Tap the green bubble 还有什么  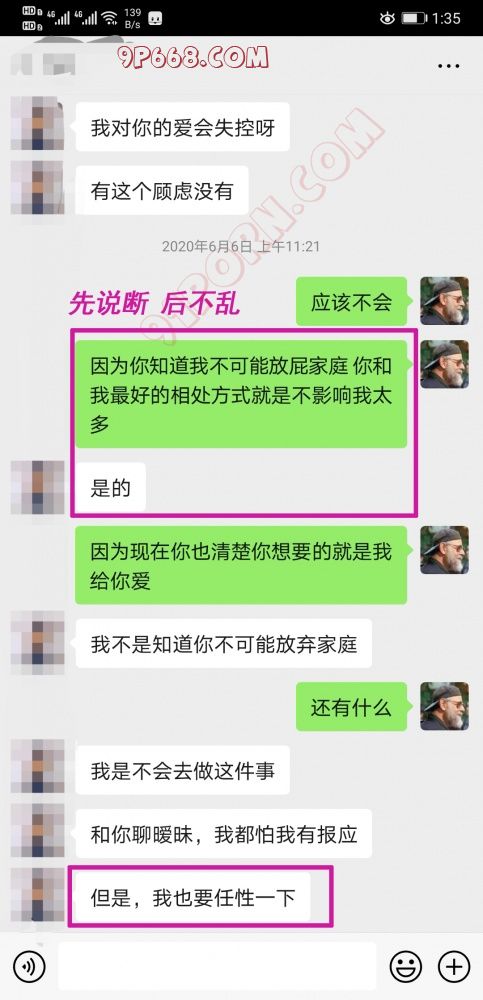coord(352,707)
